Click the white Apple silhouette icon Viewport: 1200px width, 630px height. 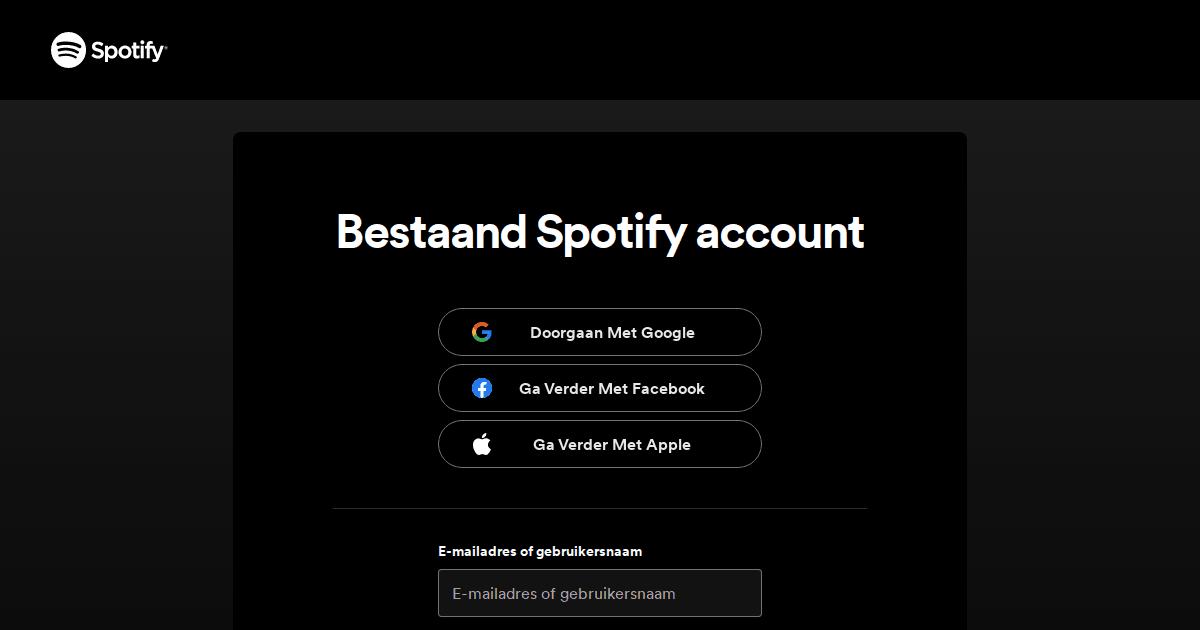tap(482, 444)
